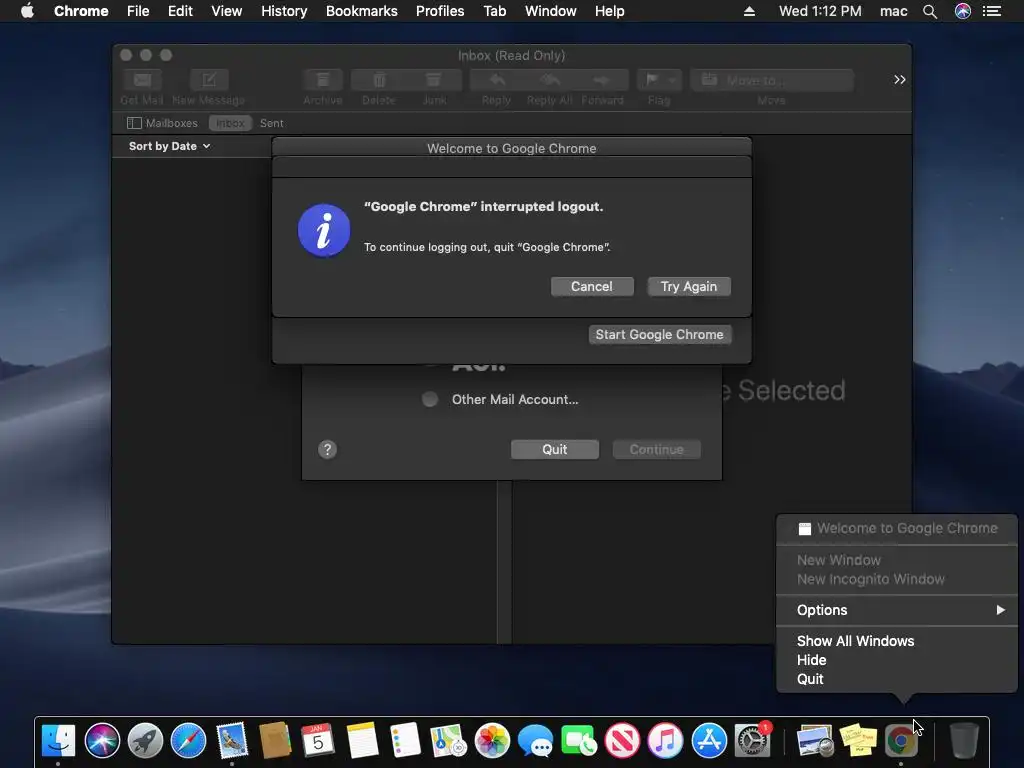
Task: Click the Siri icon in the menu bar
Action: pyautogui.click(x=963, y=11)
